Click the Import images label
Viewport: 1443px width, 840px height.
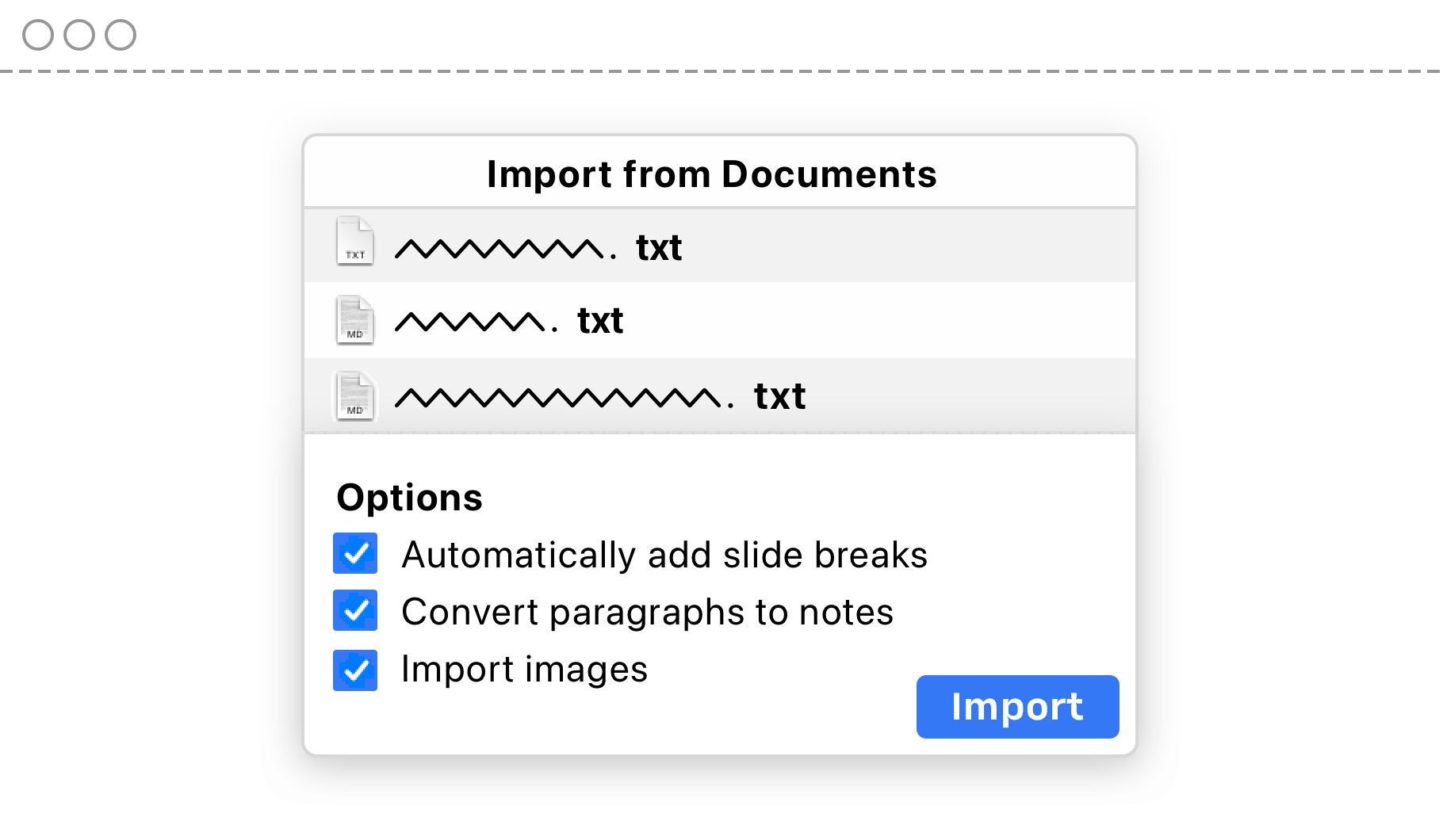pyautogui.click(x=525, y=669)
